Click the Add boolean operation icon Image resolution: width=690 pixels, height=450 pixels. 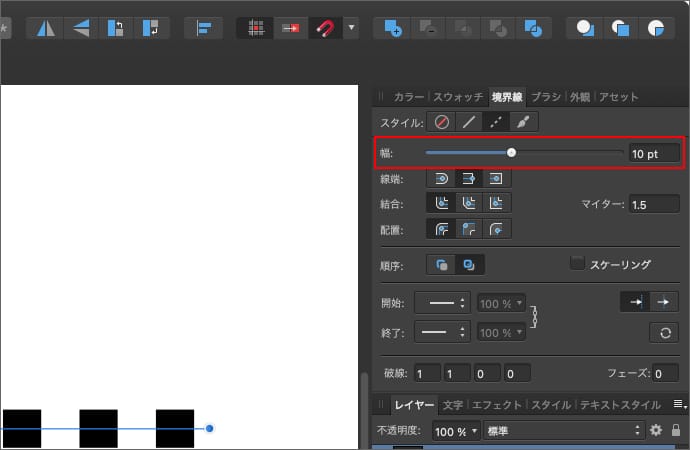tap(391, 28)
